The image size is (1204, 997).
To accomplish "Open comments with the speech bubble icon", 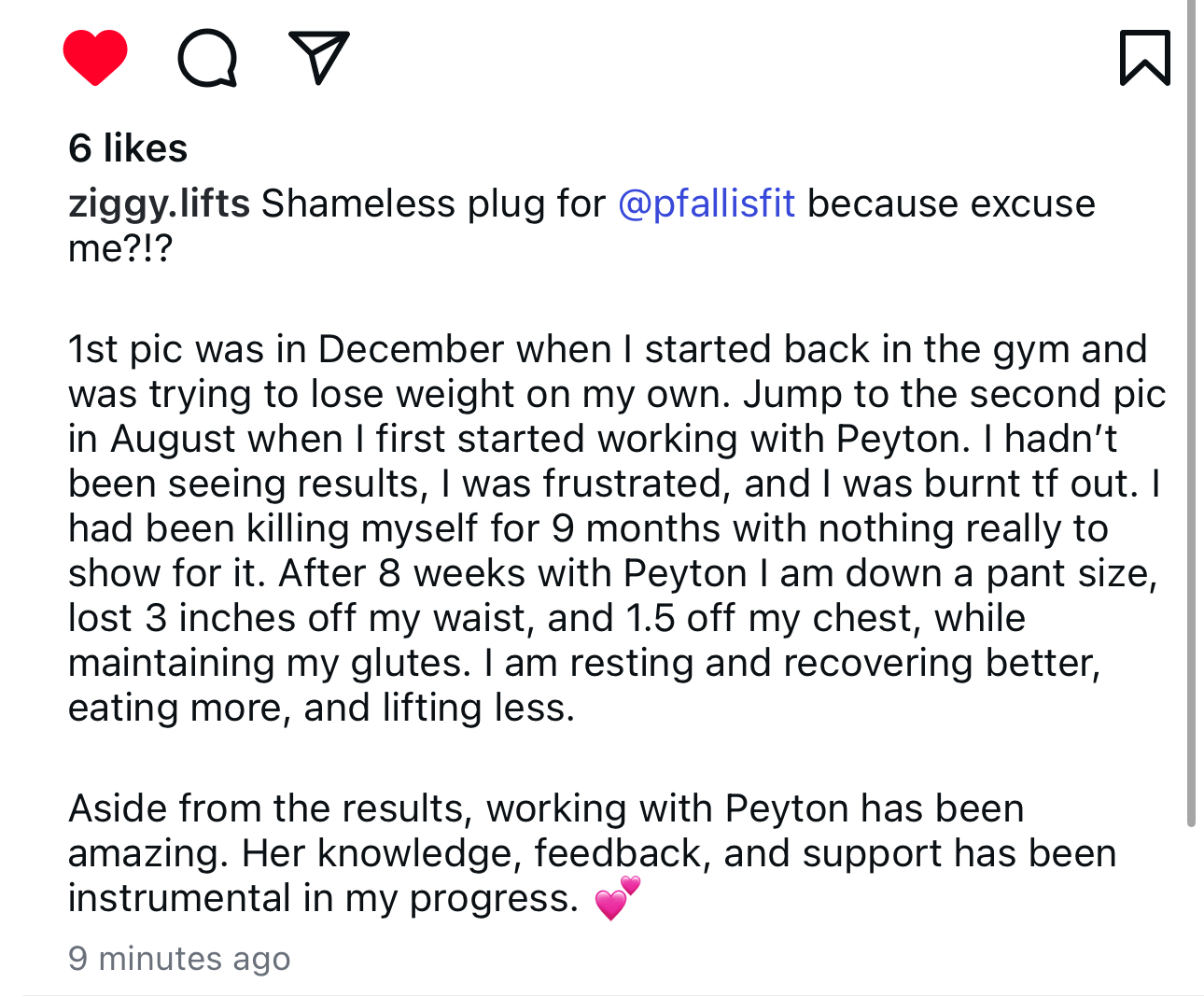I will (x=207, y=58).
